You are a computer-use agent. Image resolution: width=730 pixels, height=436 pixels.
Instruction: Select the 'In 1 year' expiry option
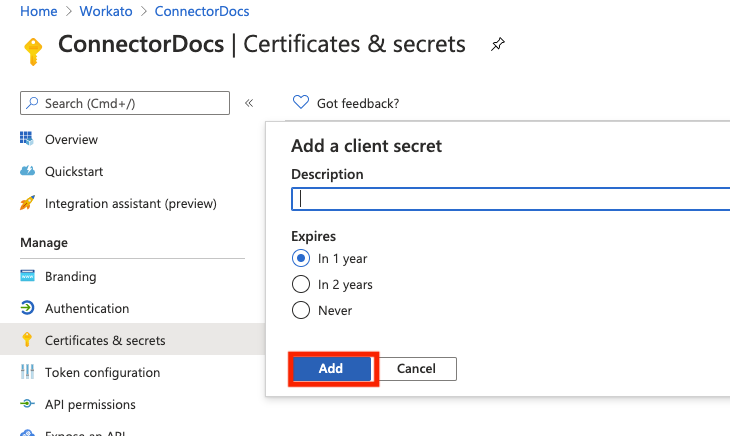coord(301,258)
